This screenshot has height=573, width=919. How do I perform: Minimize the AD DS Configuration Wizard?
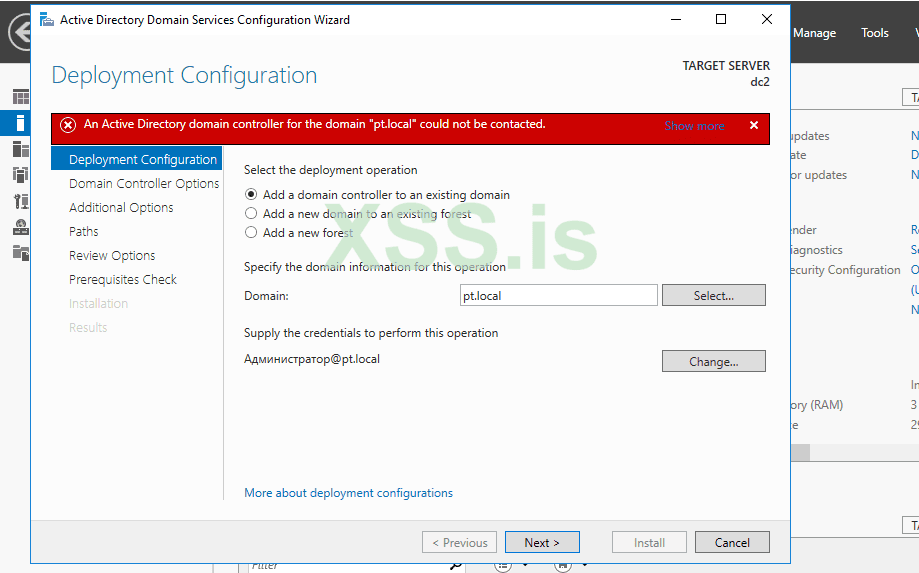(676, 19)
